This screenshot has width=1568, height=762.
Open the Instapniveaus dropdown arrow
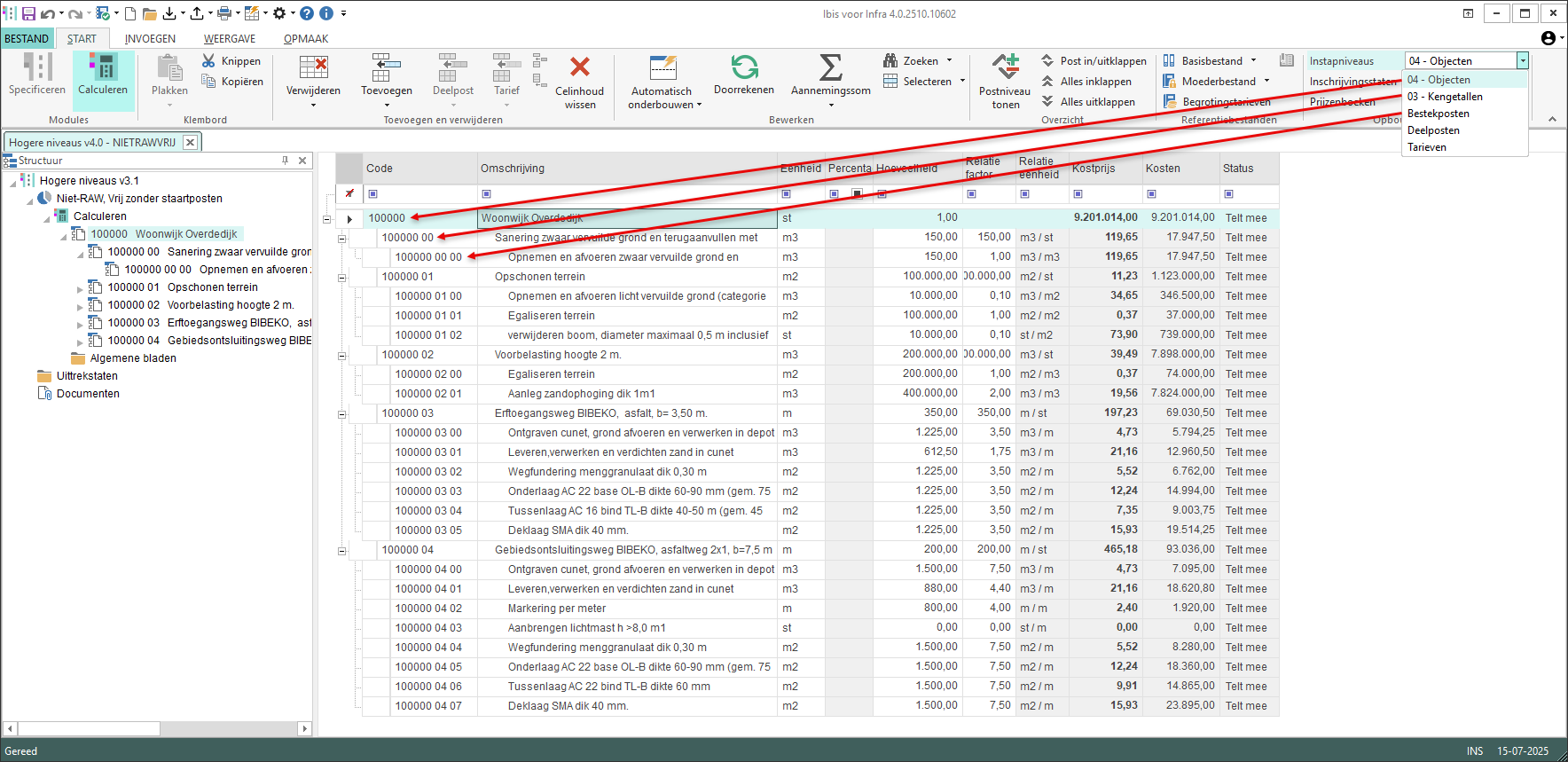1522,61
